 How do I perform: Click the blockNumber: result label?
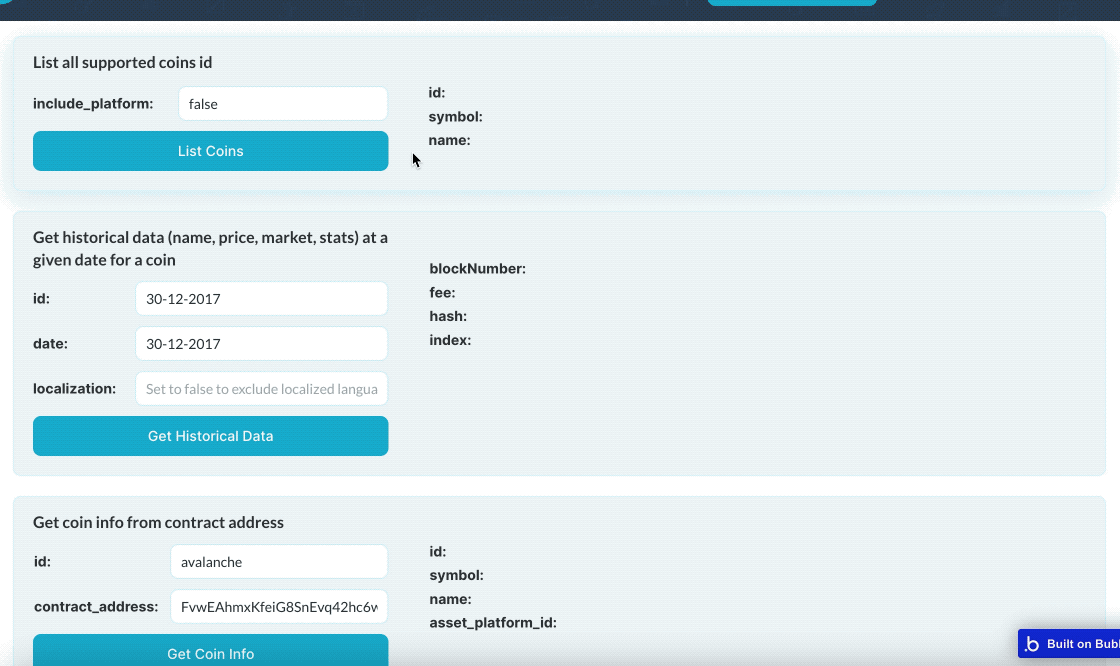477,269
